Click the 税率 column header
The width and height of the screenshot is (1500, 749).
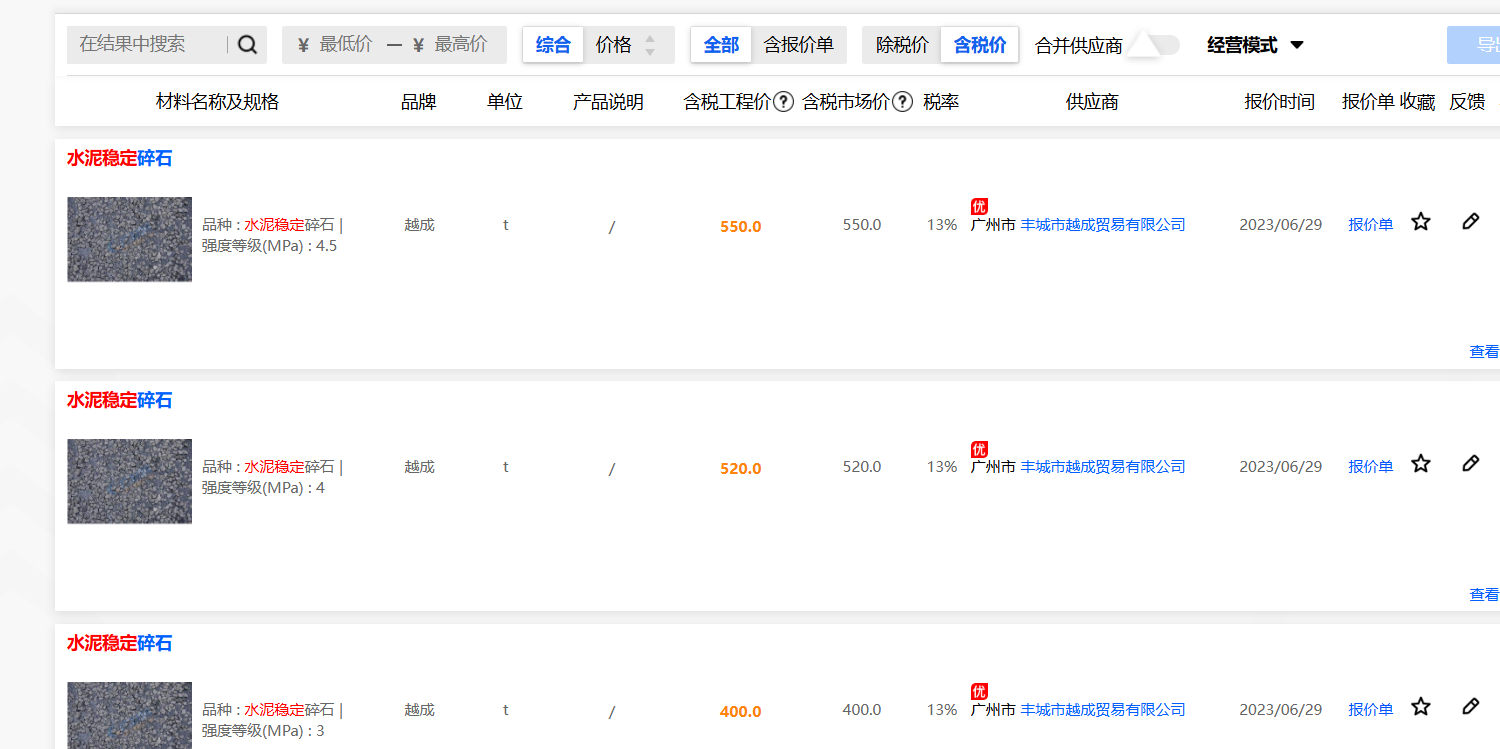941,102
